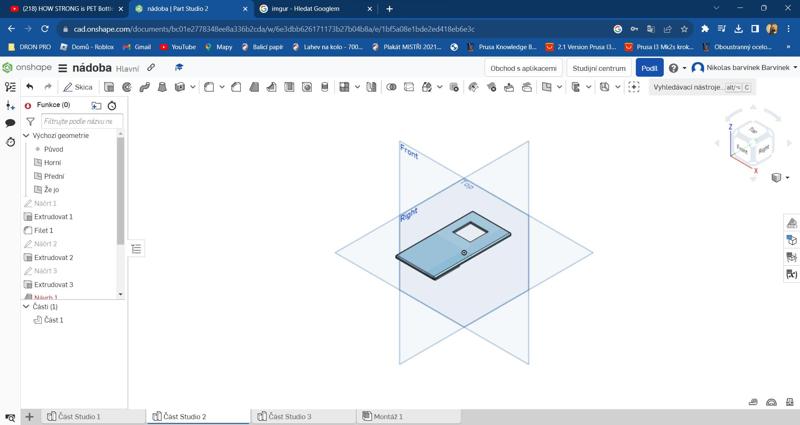Select the Fillet tool icon
The height and width of the screenshot is (425, 800).
[x=209, y=87]
